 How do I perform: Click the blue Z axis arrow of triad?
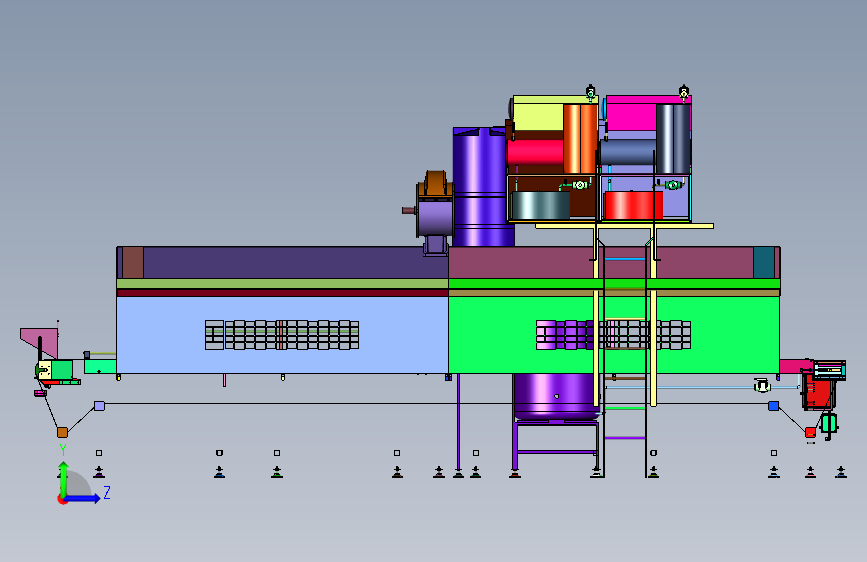tap(83, 498)
